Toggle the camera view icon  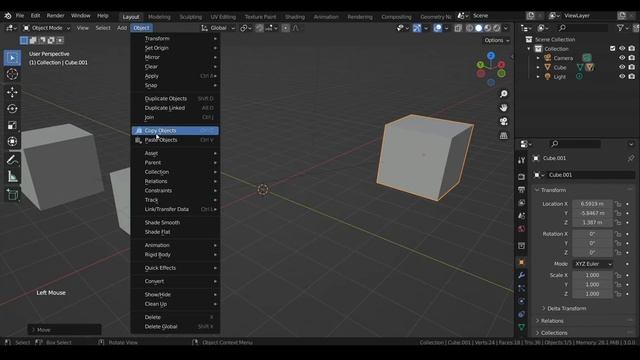504,122
